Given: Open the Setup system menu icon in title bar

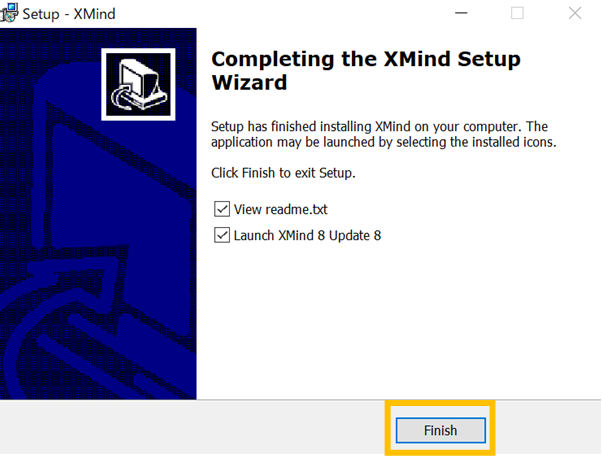Looking at the screenshot, I should (x=9, y=13).
